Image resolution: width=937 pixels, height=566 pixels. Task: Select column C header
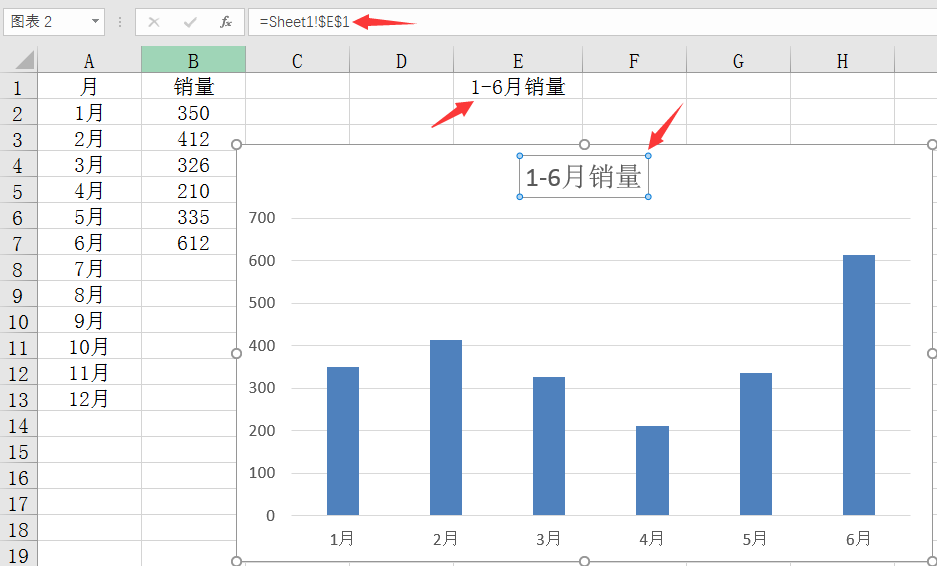pos(297,60)
